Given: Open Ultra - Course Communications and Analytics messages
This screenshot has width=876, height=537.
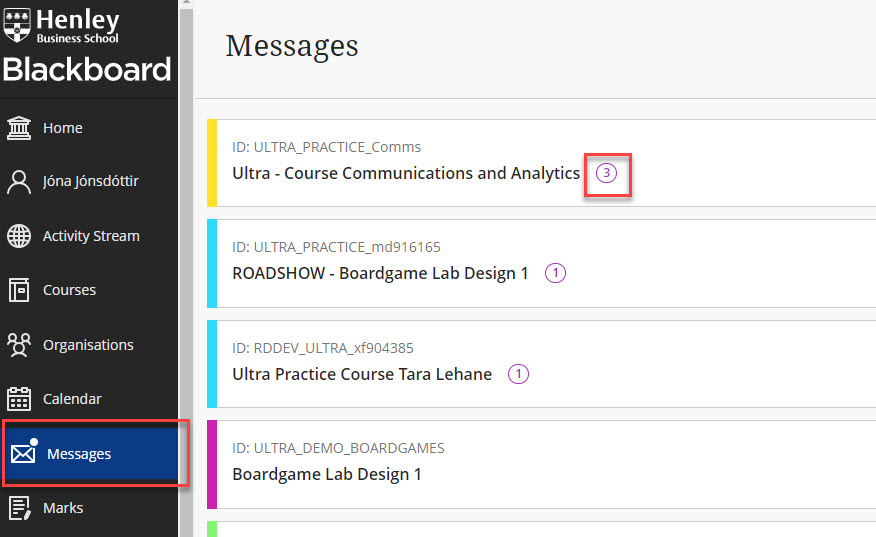Looking at the screenshot, I should [x=406, y=173].
